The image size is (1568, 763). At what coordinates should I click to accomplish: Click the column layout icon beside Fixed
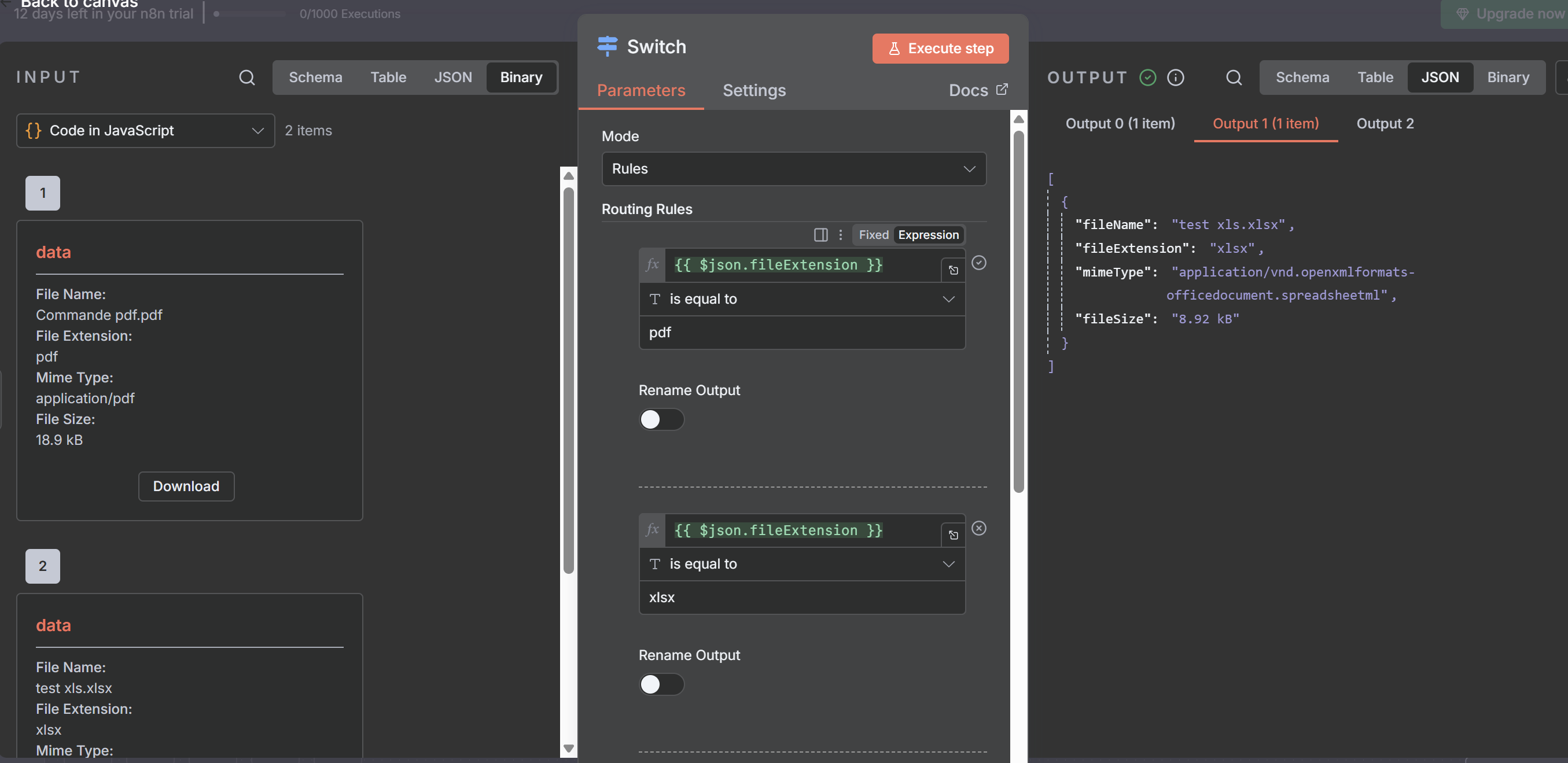point(820,235)
